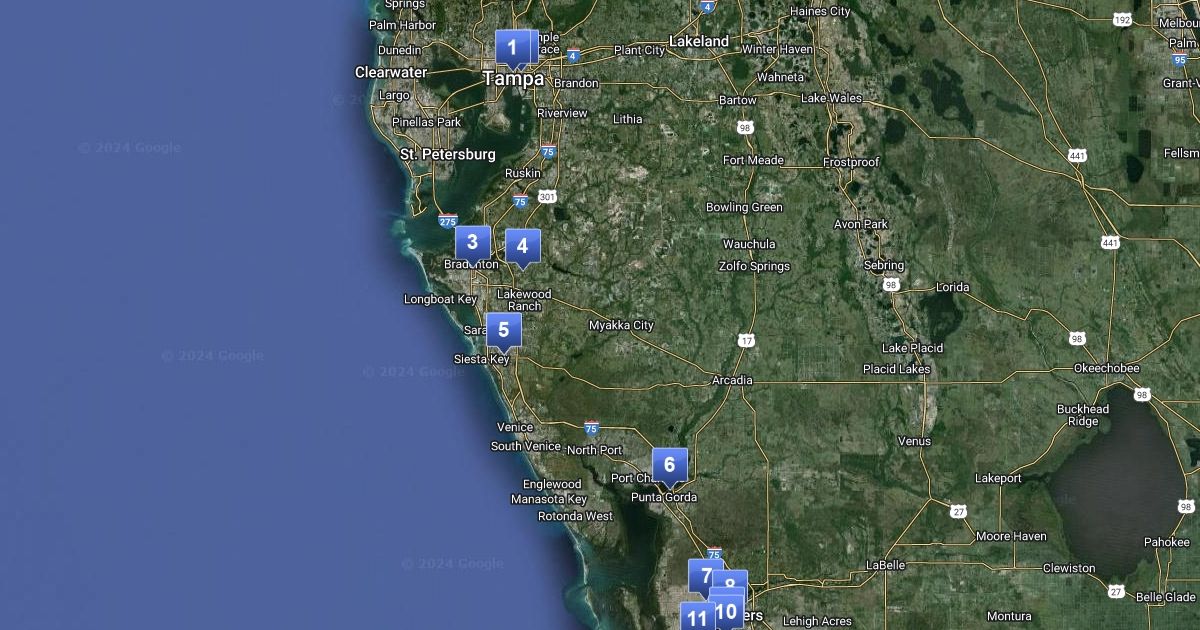Image resolution: width=1200 pixels, height=630 pixels.
Task: Click the St. Petersburg city label
Action: pos(447,155)
